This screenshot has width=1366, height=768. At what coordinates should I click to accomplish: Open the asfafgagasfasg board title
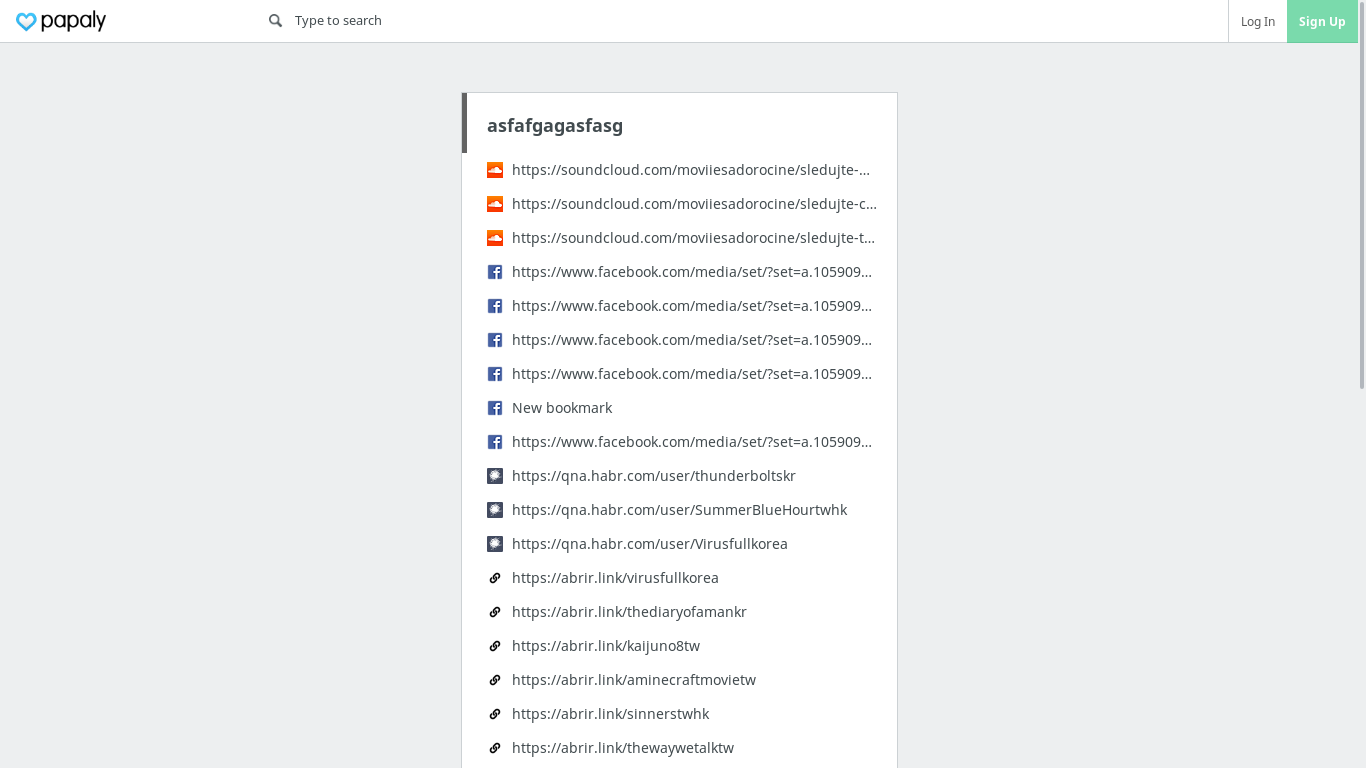(555, 125)
